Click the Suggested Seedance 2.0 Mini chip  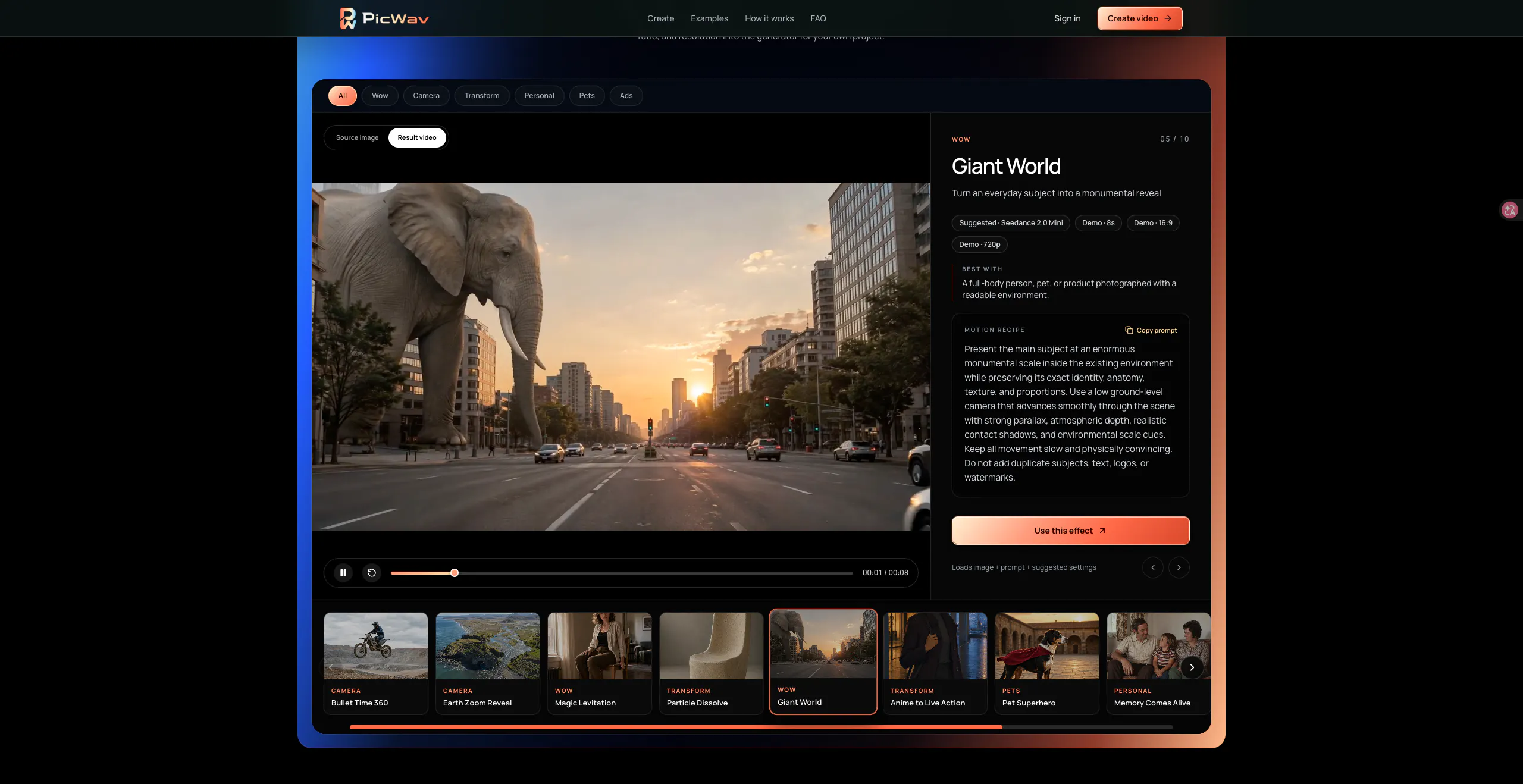[x=1011, y=223]
